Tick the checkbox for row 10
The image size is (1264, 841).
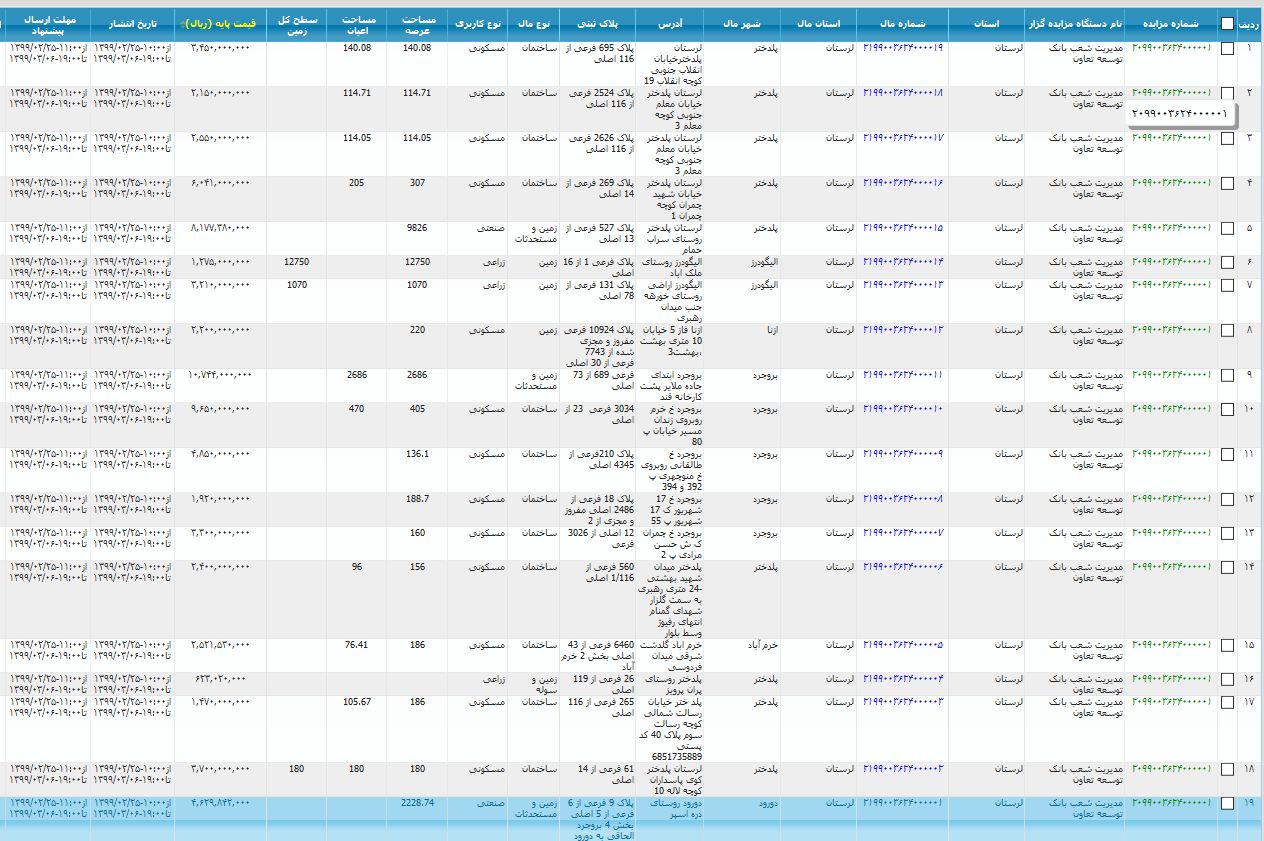(1227, 409)
